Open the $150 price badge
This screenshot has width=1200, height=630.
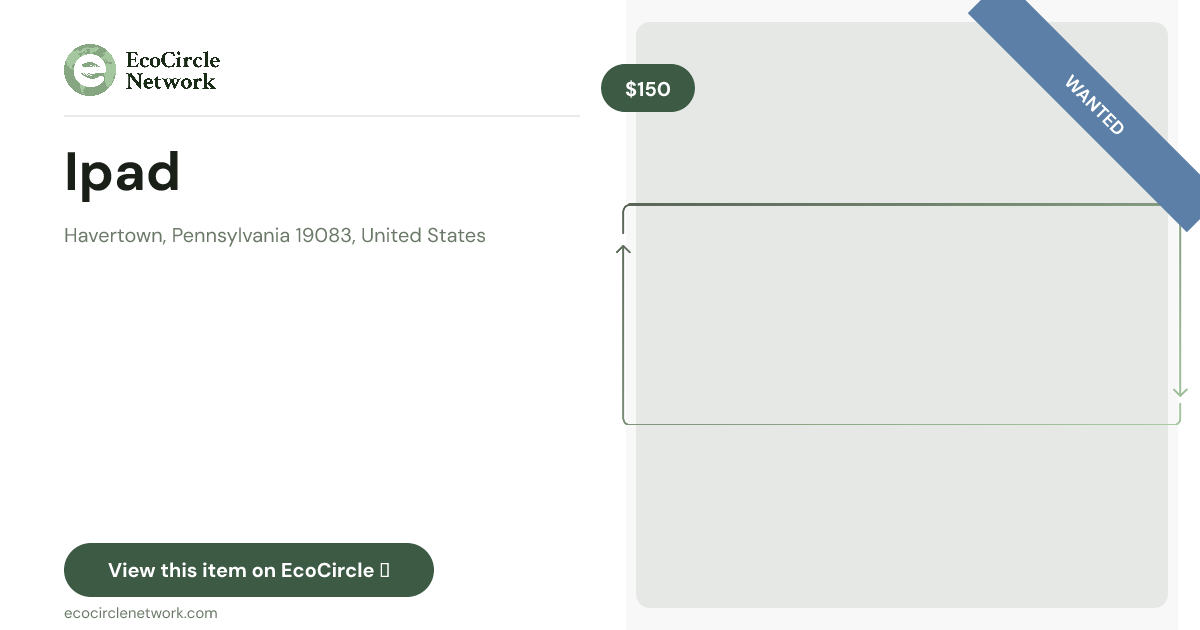[648, 88]
